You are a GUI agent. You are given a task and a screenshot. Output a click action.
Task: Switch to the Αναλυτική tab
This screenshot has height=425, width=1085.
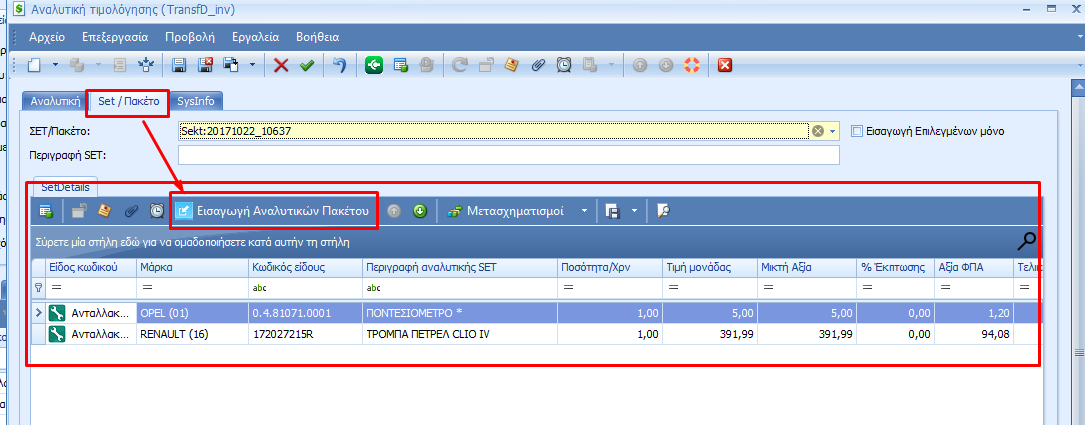55,101
